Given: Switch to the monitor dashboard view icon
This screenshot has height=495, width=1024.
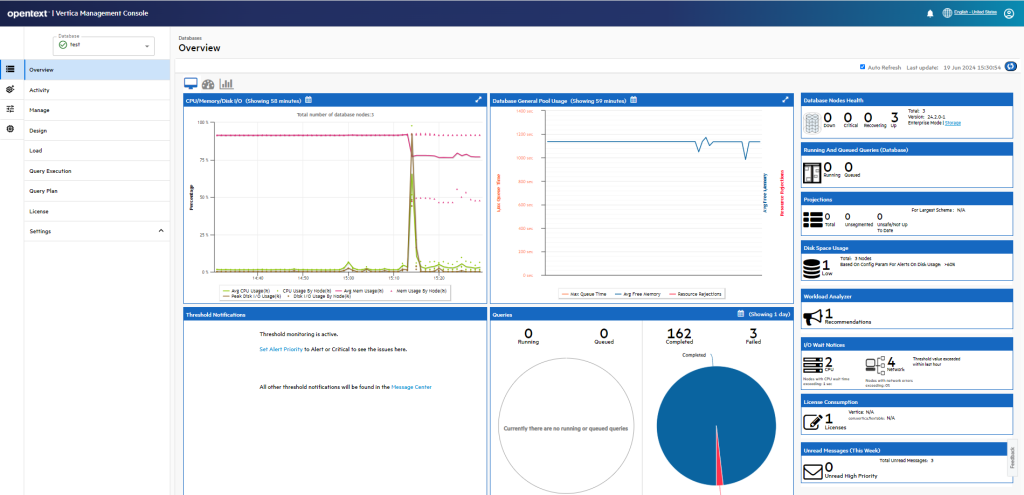Looking at the screenshot, I should tap(190, 84).
